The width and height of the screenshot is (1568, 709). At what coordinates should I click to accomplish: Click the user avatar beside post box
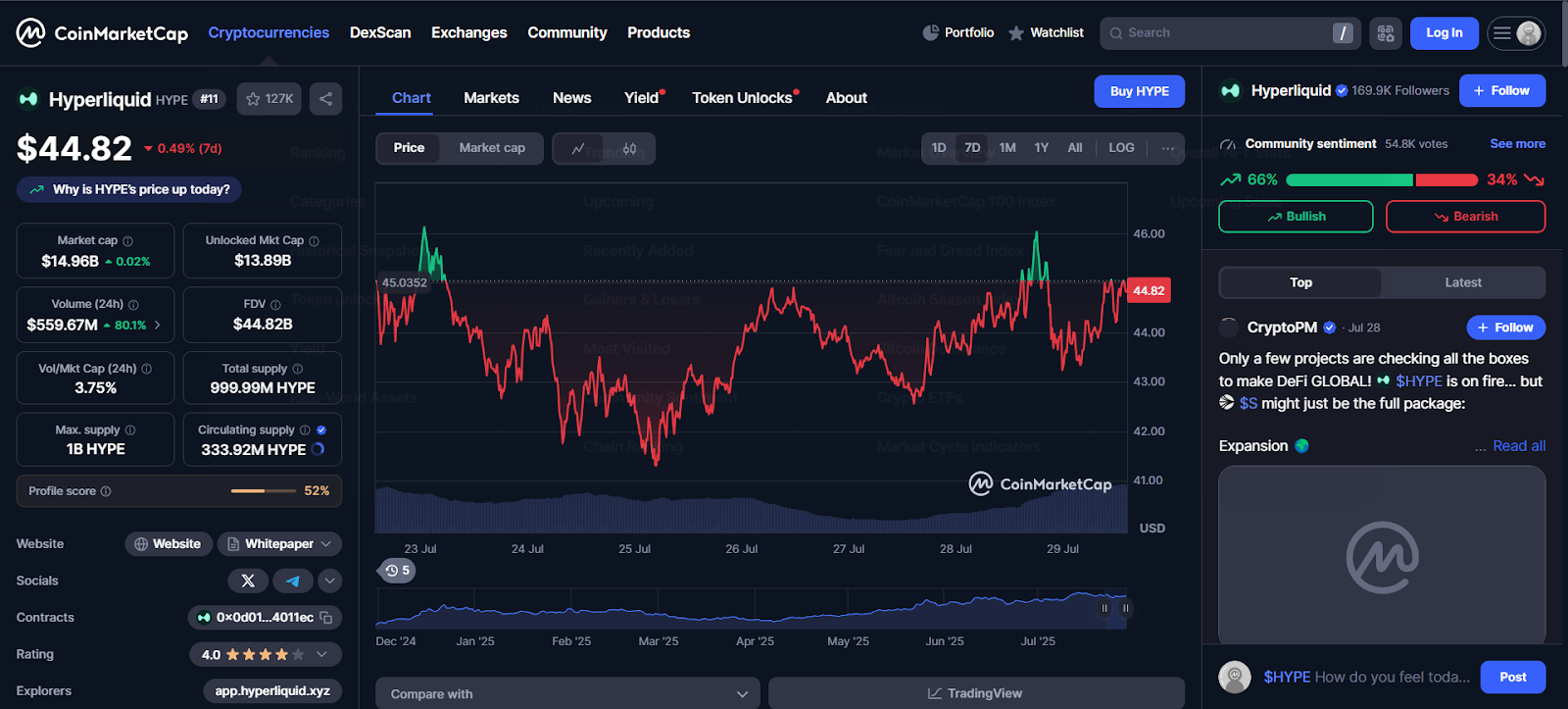[1235, 677]
